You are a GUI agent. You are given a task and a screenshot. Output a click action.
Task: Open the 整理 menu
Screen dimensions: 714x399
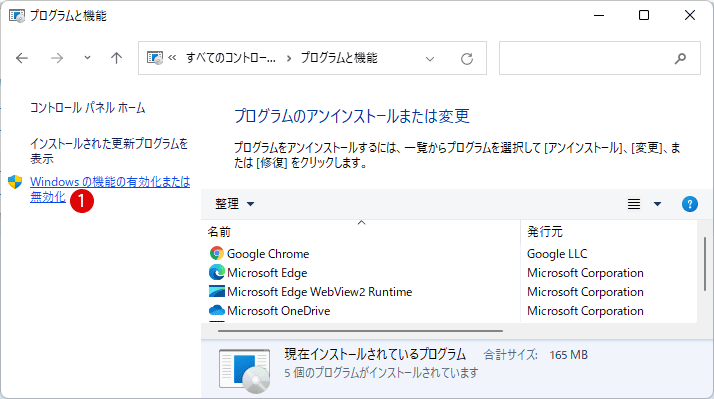click(235, 204)
